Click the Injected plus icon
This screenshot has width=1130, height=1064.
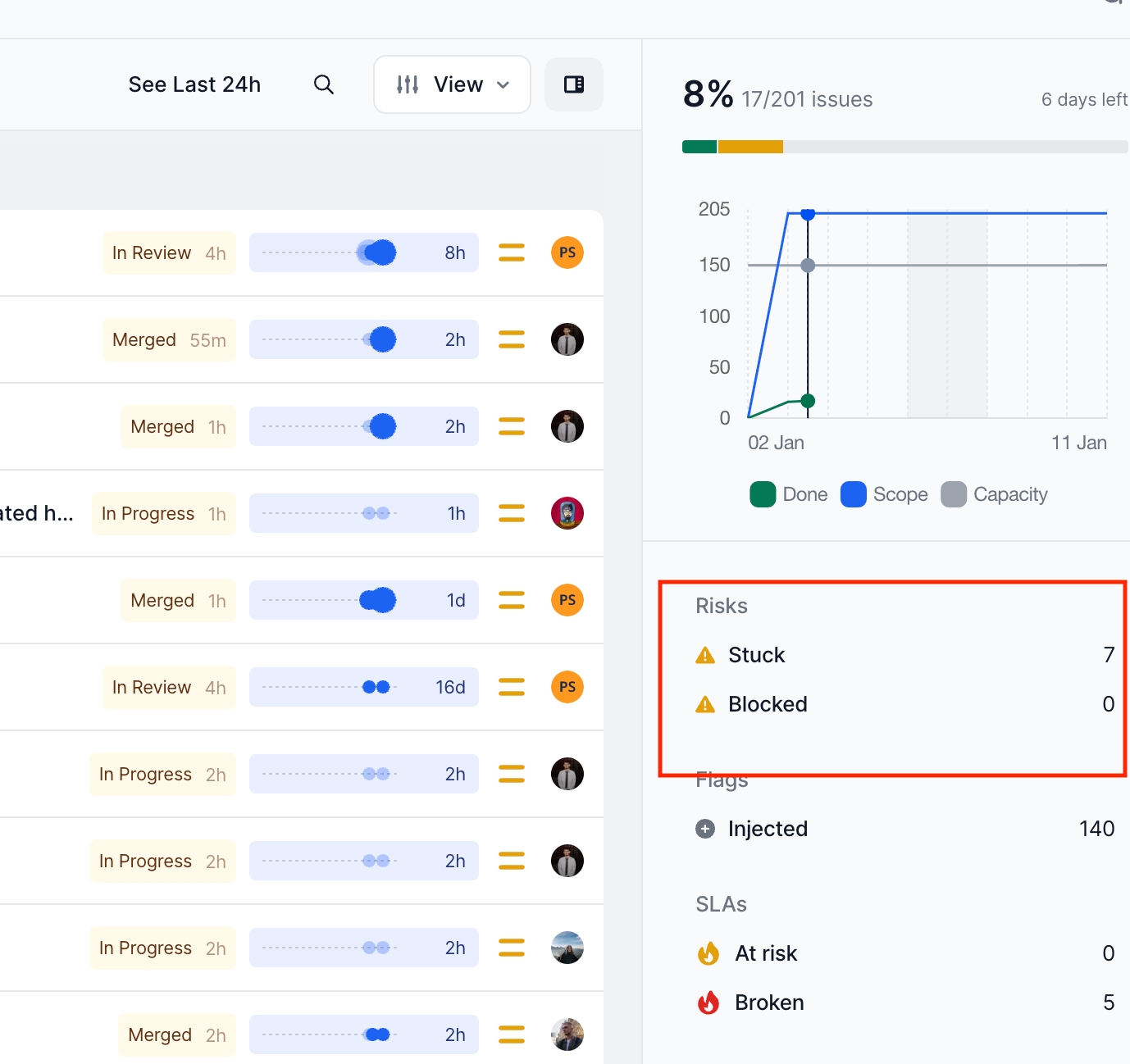pyautogui.click(x=705, y=829)
